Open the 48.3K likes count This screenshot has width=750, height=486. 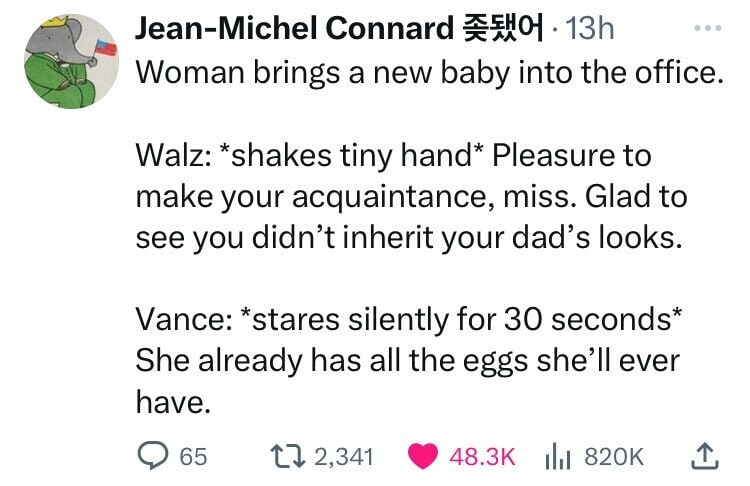[x=482, y=456]
